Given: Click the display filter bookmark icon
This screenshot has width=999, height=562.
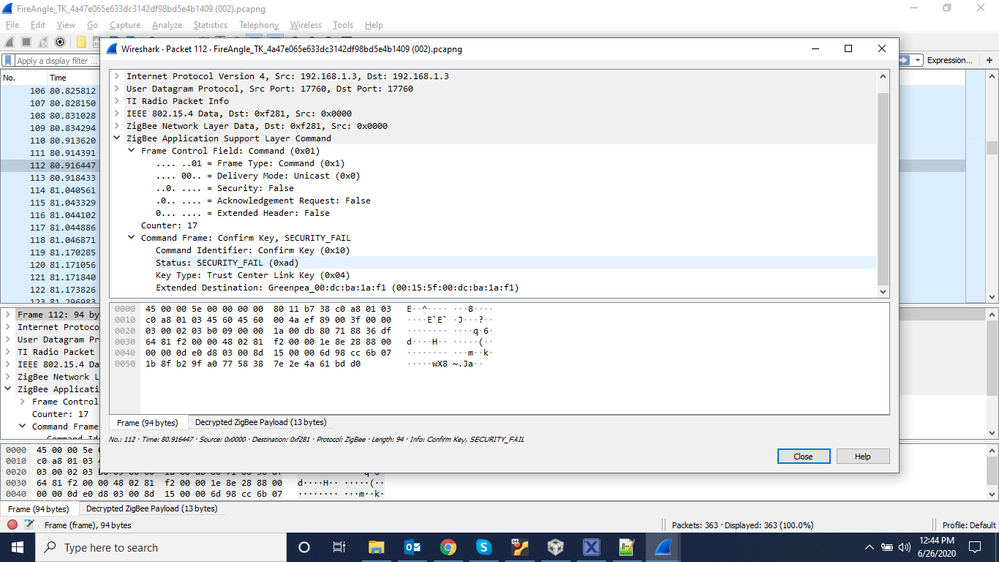Looking at the screenshot, I should (8, 61).
